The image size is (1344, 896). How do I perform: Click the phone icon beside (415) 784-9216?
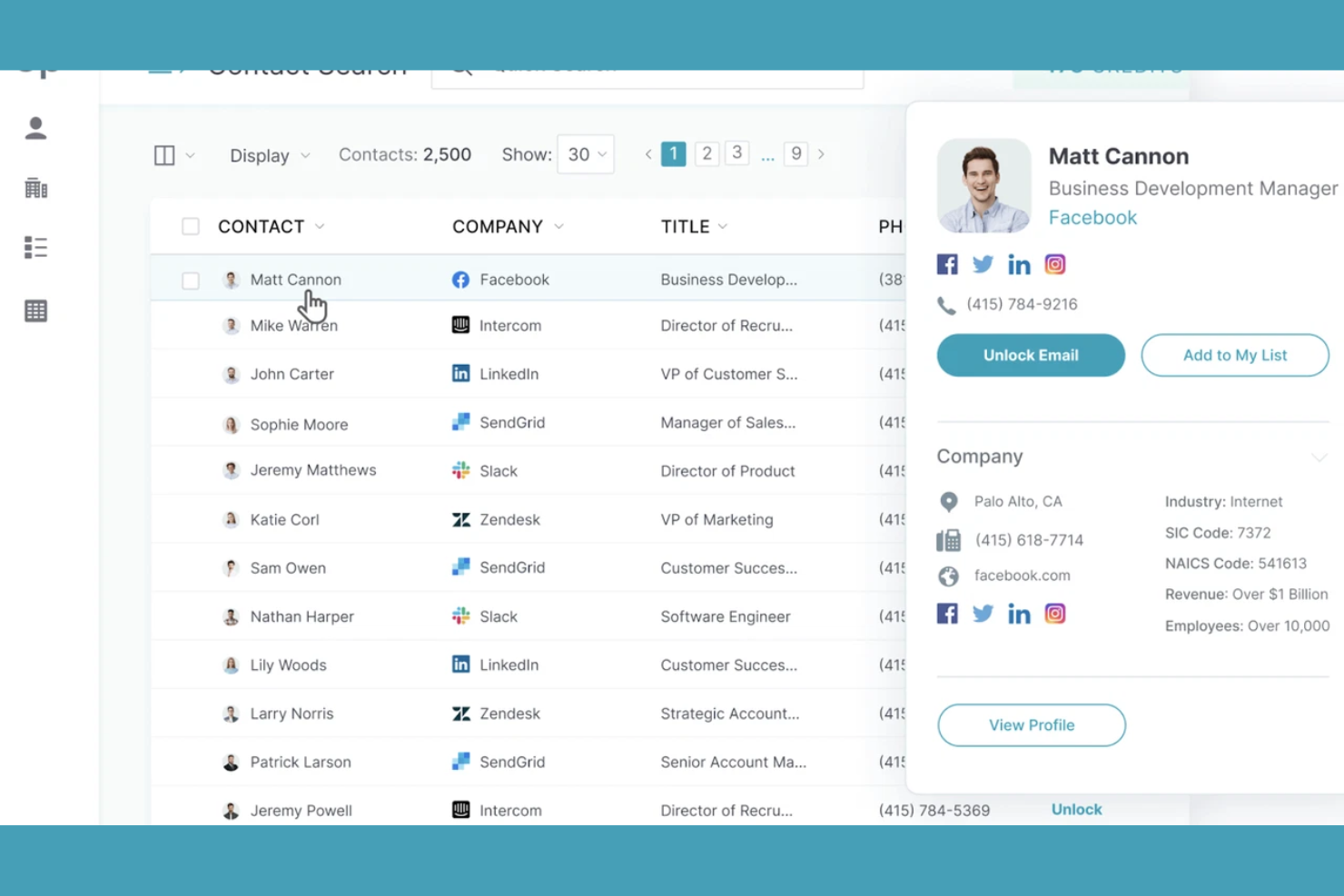coord(946,305)
